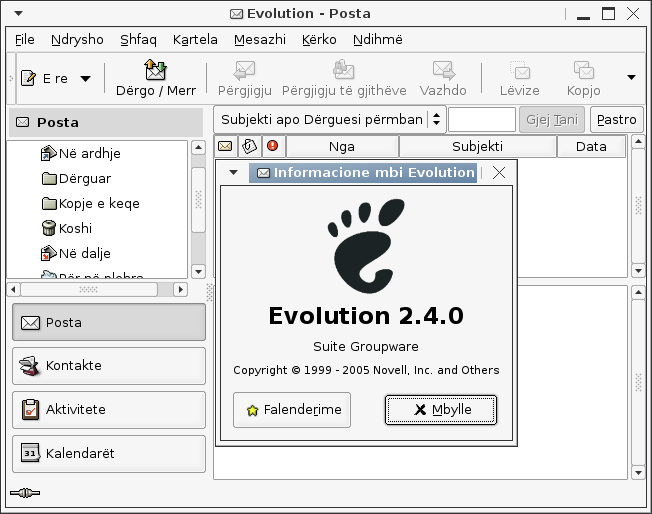The height and width of the screenshot is (514, 652).
Task: Click the Falenderime credits button
Action: (292, 410)
